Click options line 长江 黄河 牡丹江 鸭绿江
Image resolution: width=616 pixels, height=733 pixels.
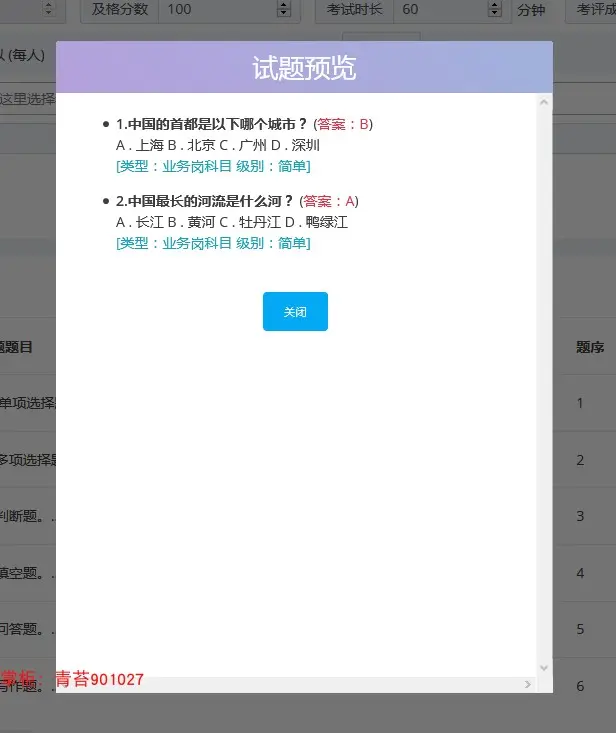(x=232, y=222)
